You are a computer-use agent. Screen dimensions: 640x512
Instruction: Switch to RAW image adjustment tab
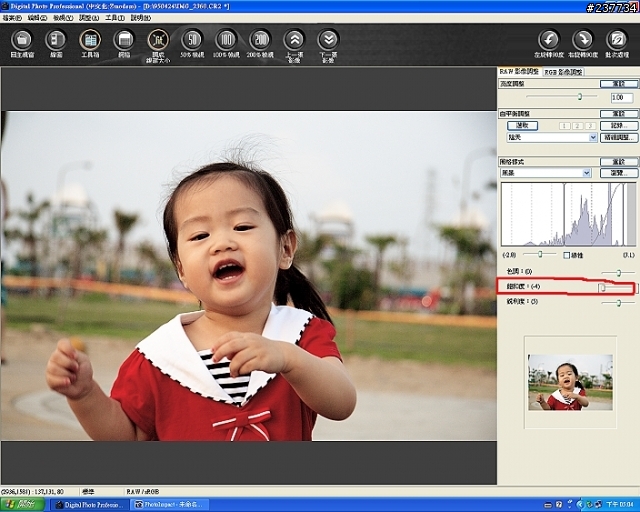[519, 71]
